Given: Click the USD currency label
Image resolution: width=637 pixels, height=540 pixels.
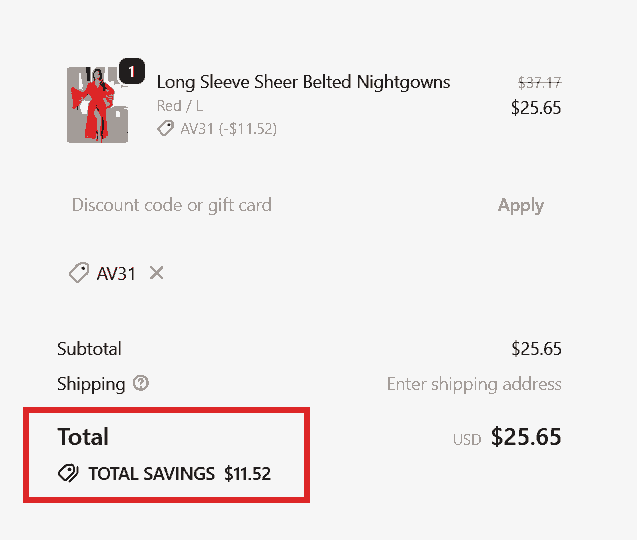Looking at the screenshot, I should [467, 439].
